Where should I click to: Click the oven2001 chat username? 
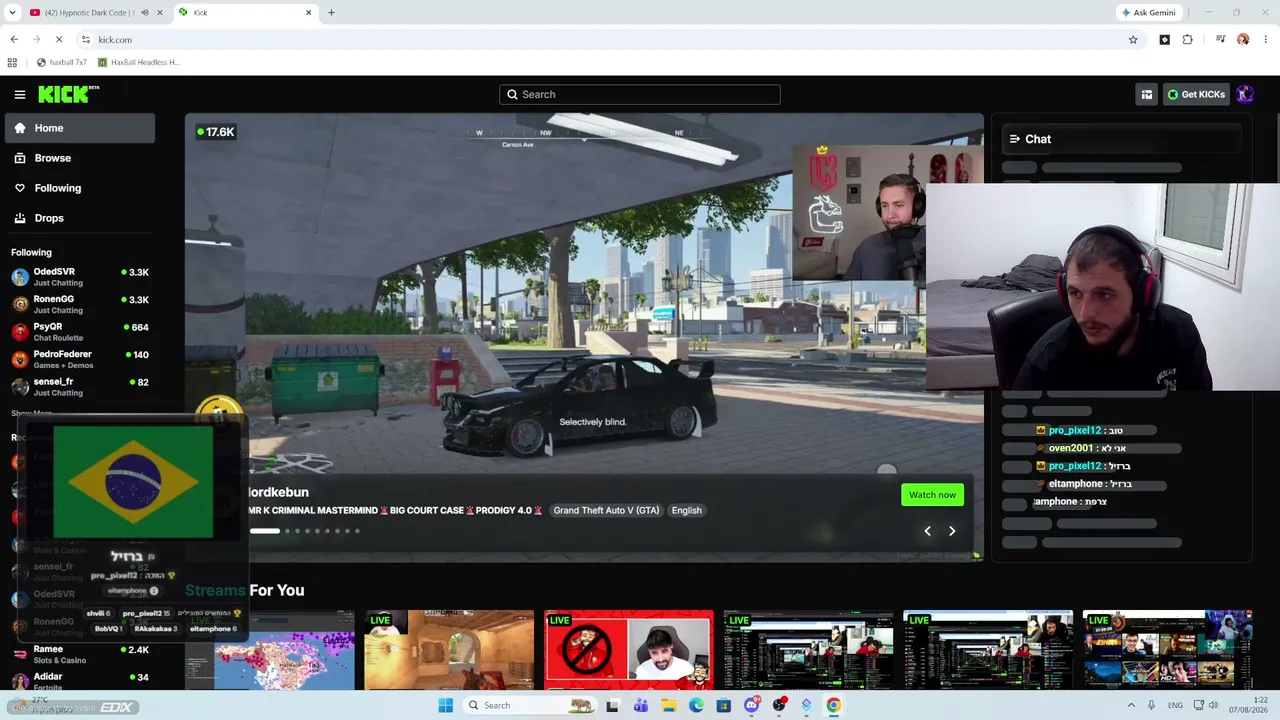1070,448
